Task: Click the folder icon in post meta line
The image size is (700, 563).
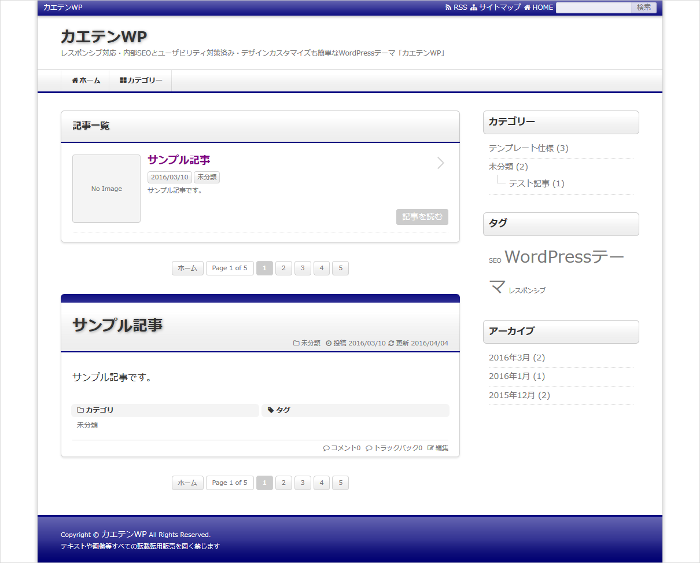Action: (296, 343)
